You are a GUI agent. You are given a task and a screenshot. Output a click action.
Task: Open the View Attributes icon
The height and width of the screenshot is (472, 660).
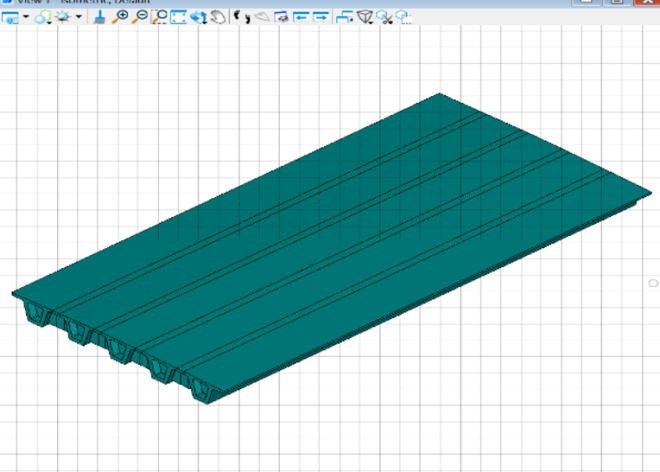tap(11, 17)
